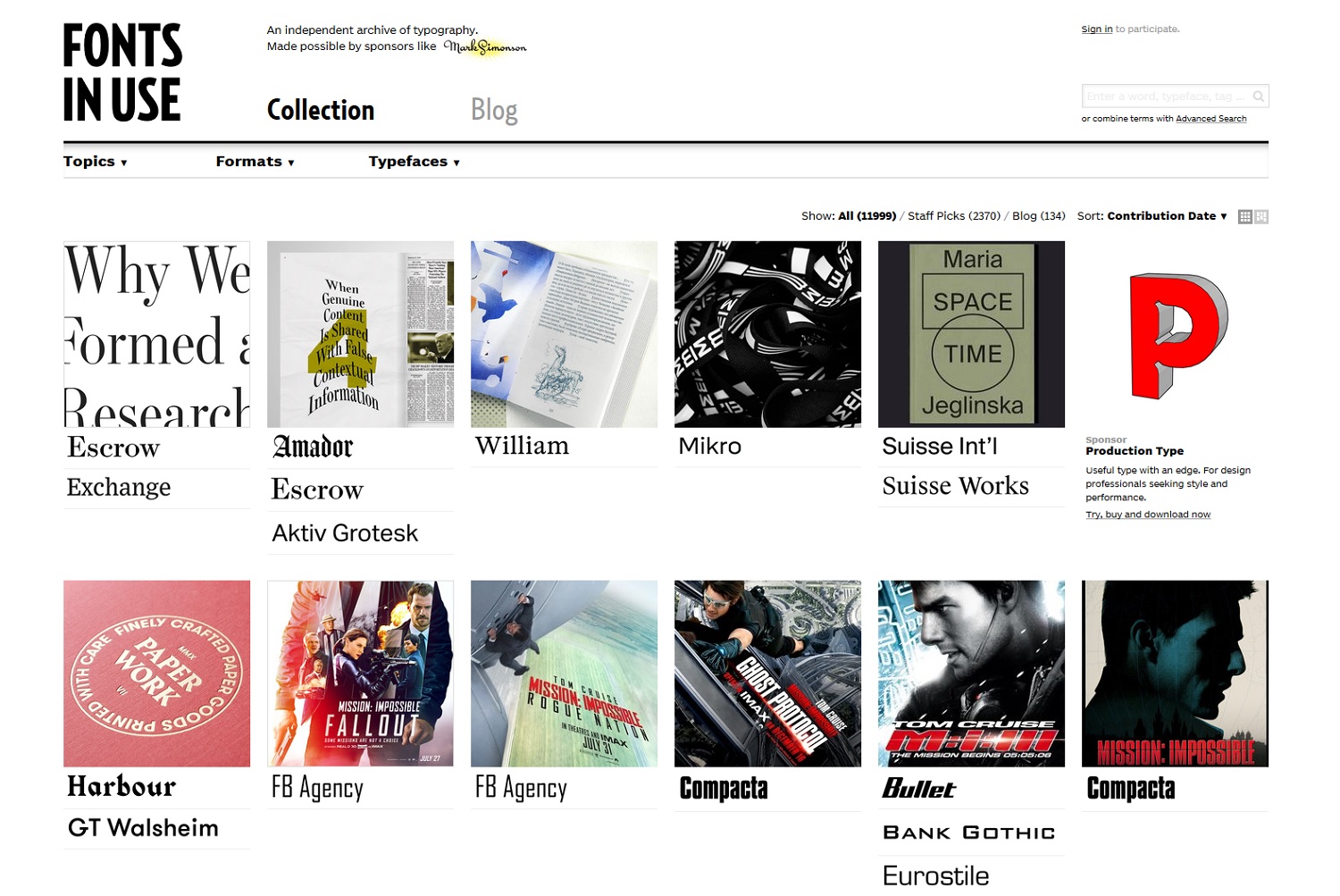Click the red Production Type P logo
This screenshot has width=1340, height=896.
tap(1178, 335)
